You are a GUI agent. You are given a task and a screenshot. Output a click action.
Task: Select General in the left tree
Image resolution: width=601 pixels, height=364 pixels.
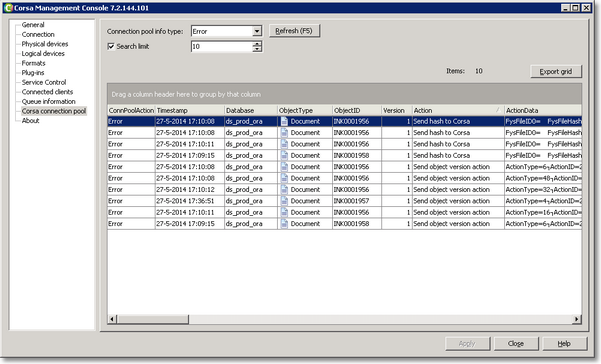click(x=33, y=25)
